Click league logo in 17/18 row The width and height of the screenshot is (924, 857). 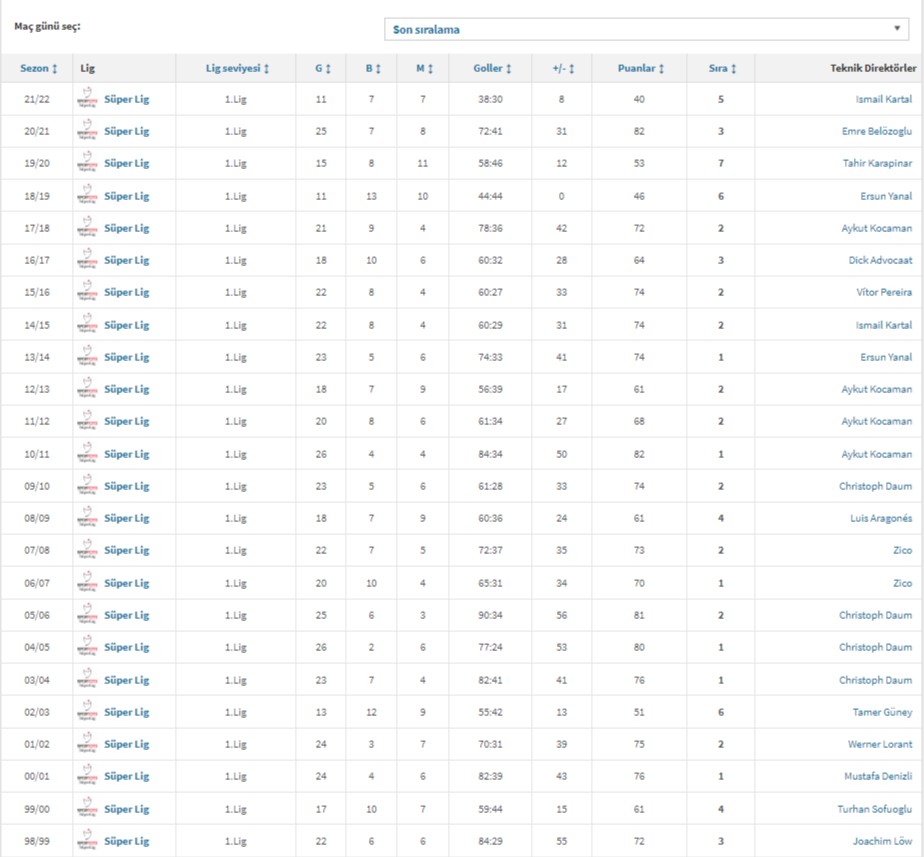pyautogui.click(x=87, y=228)
